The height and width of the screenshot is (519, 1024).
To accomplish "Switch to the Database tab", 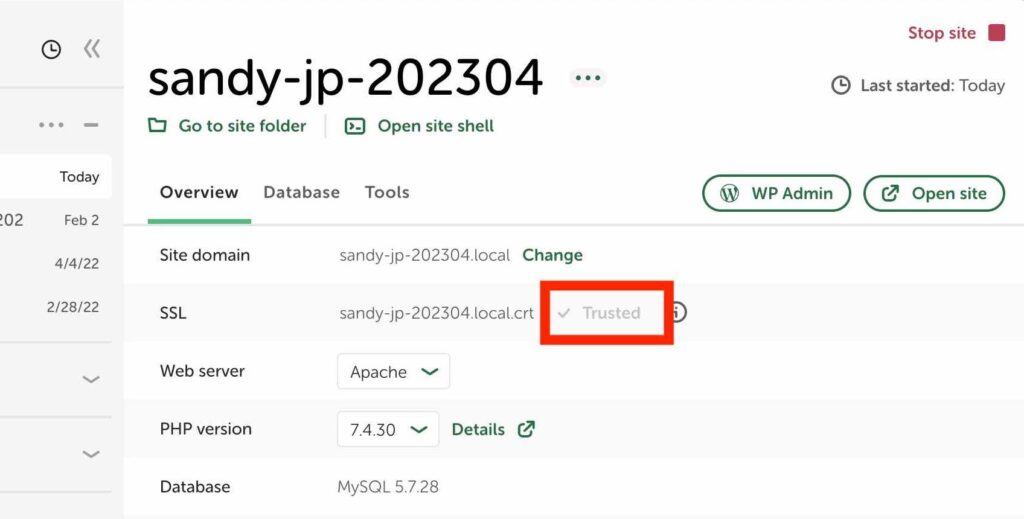I will (302, 193).
